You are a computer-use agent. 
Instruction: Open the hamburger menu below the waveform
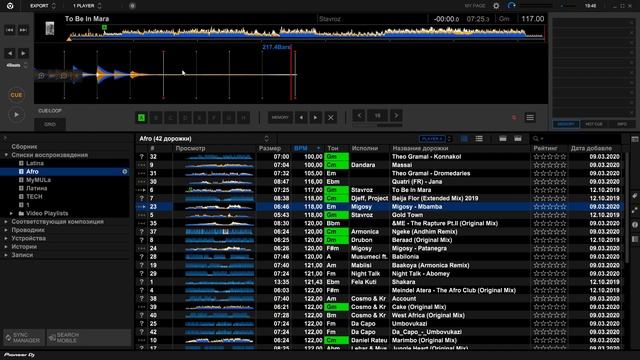[x=530, y=118]
